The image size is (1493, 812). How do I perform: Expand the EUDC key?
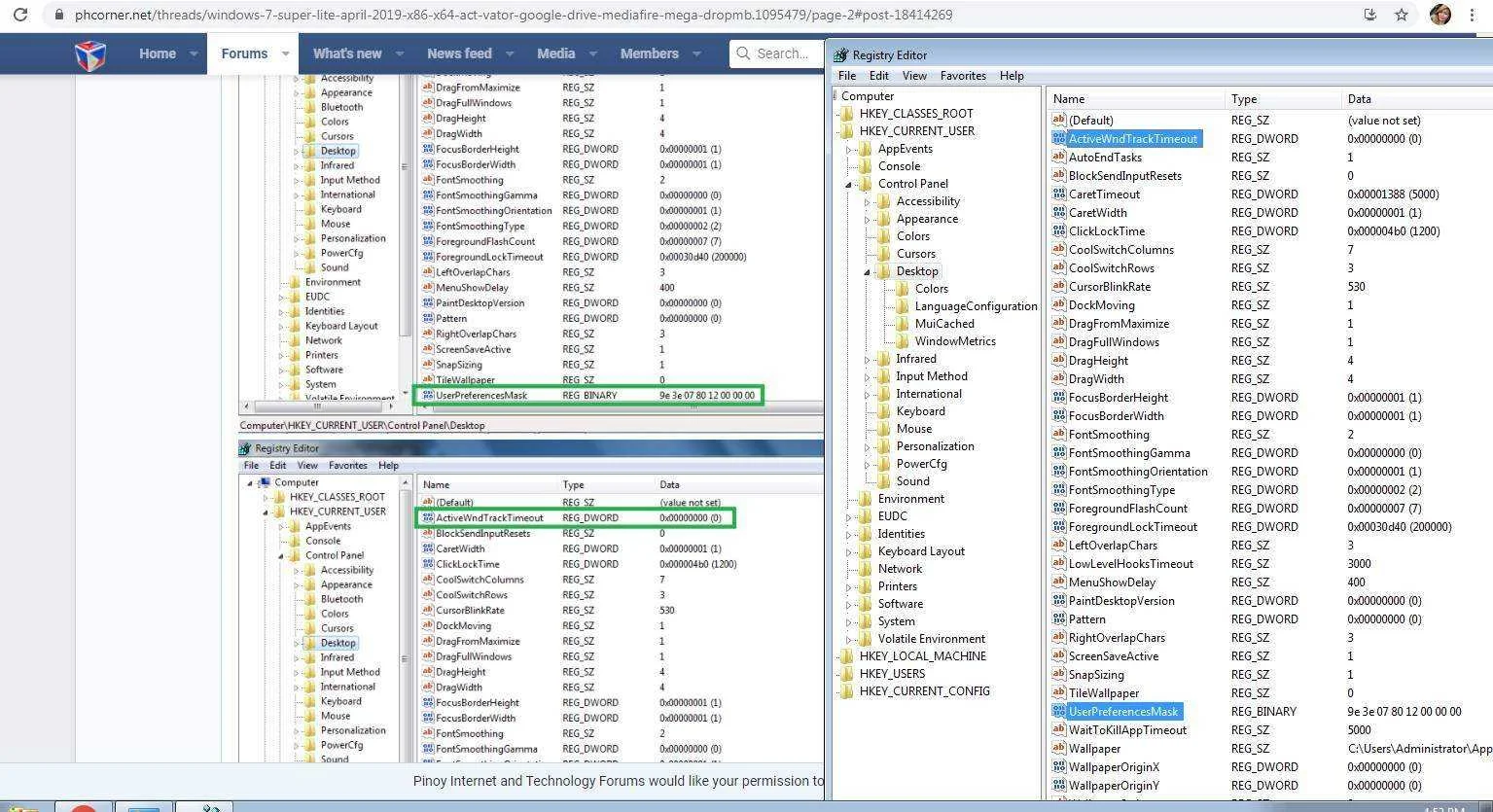(849, 516)
